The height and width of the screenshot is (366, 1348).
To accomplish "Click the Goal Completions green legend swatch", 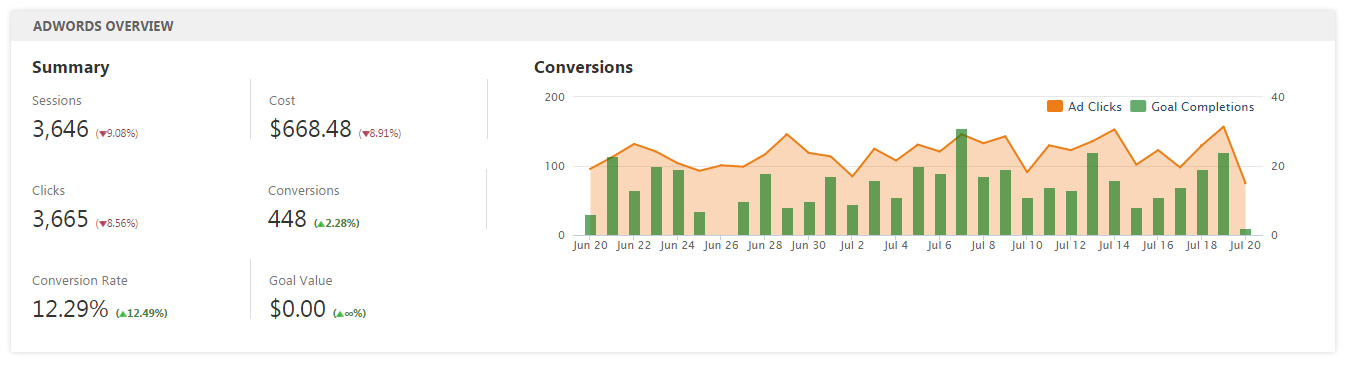I will coord(1138,107).
